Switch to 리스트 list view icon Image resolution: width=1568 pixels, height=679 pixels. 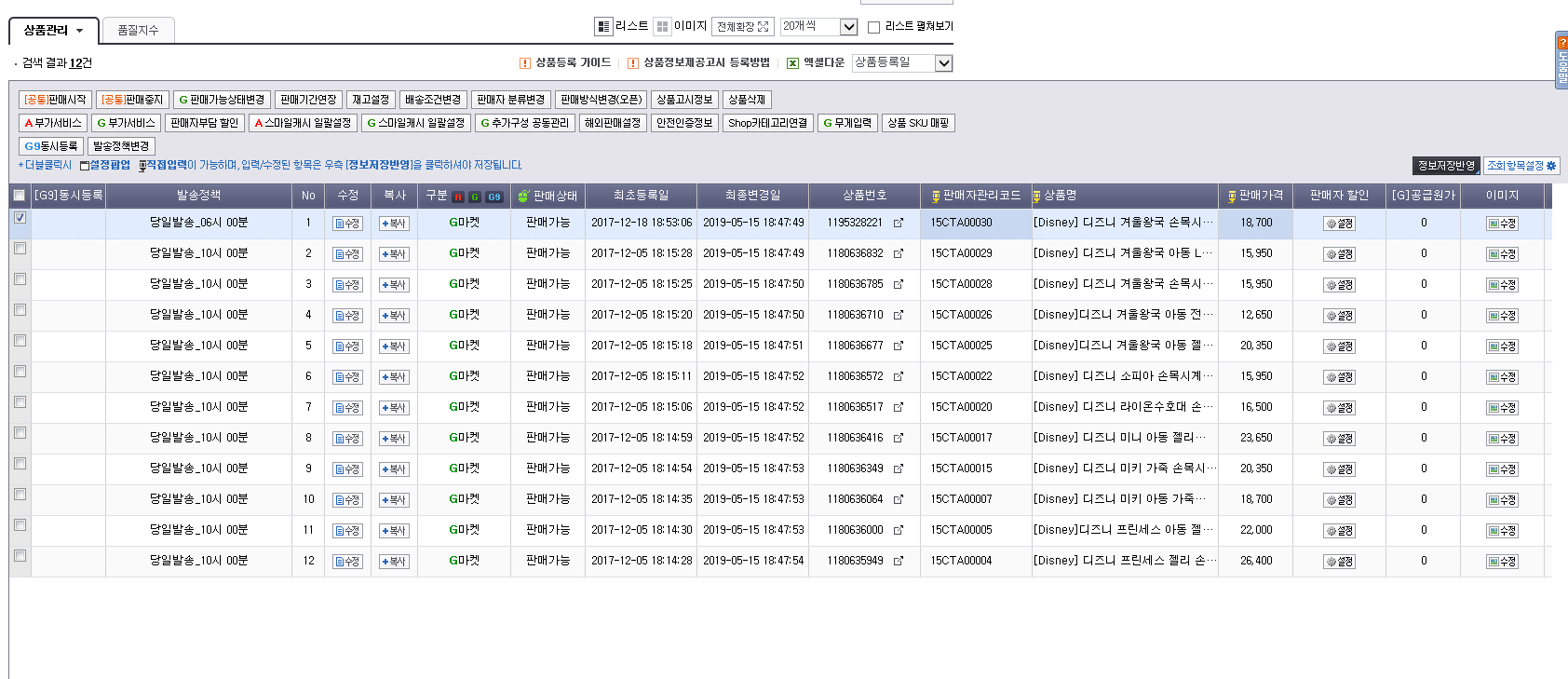coord(603,27)
